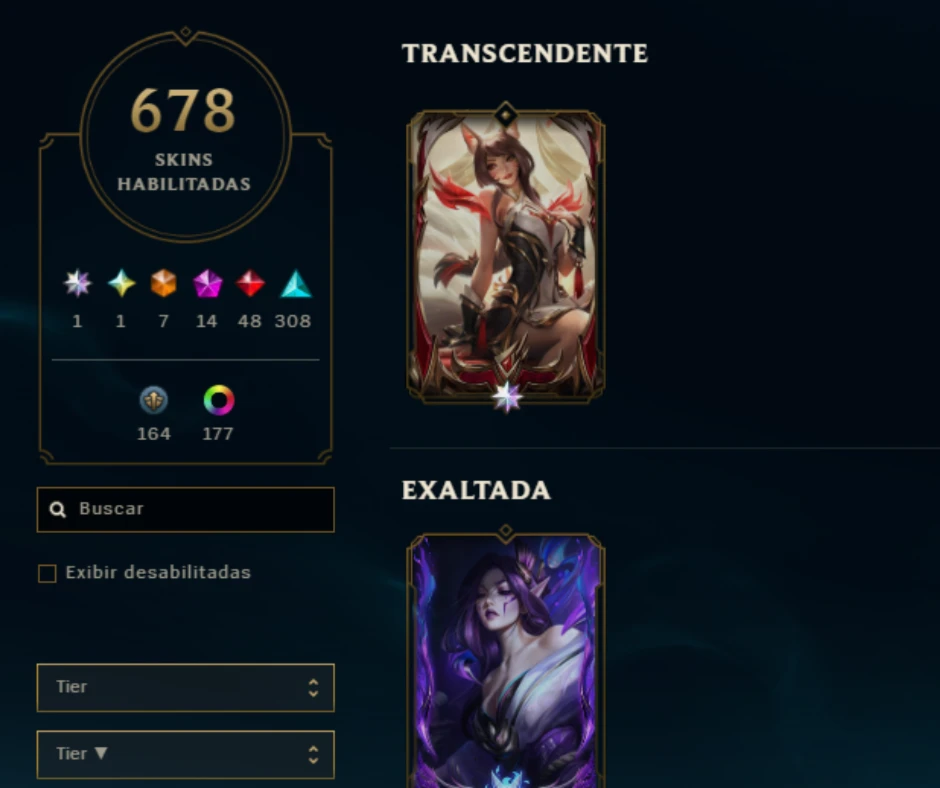Open the Exaltada purple skin card
Screen dimensions: 940x788
pyautogui.click(x=506, y=660)
